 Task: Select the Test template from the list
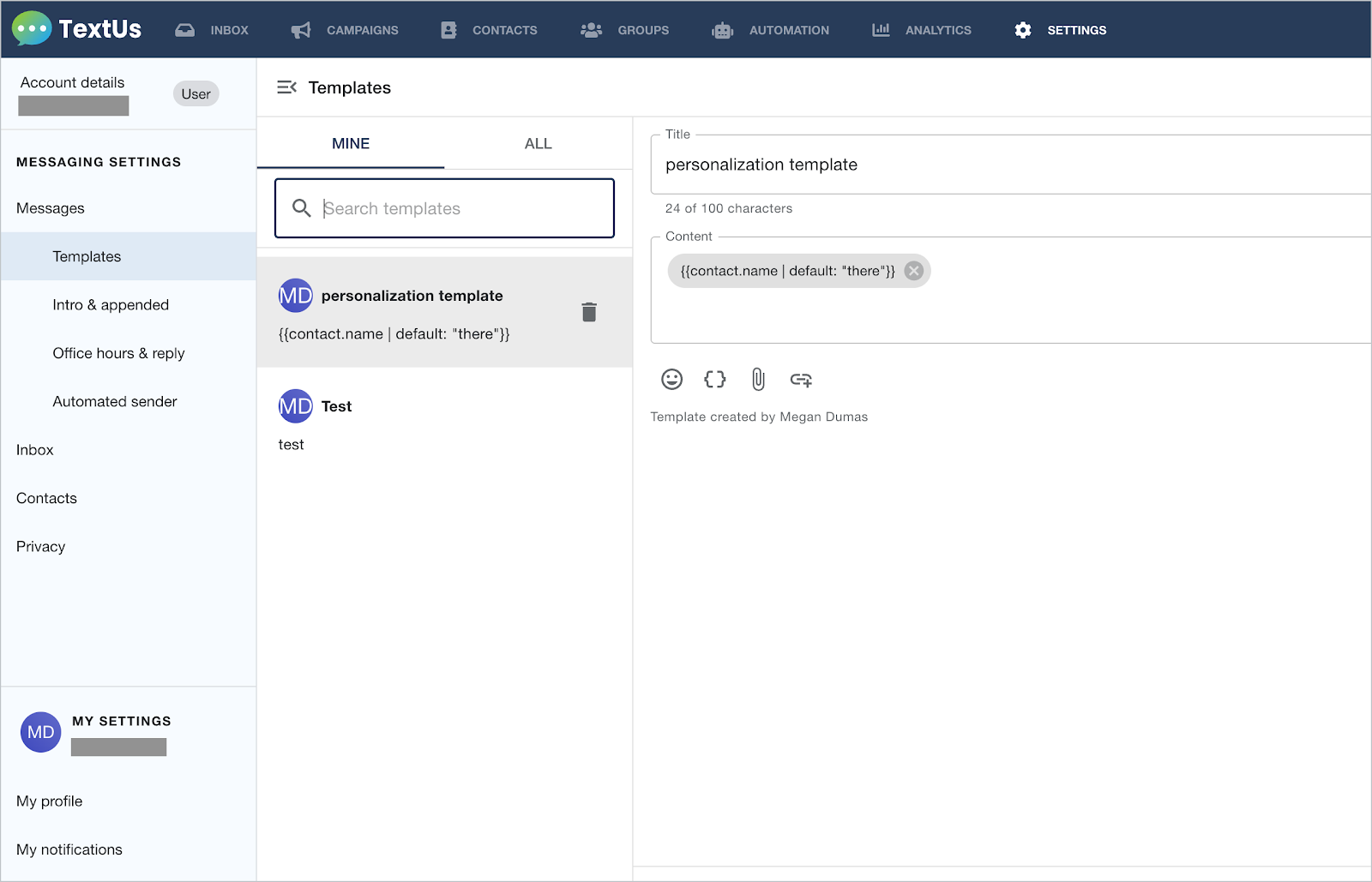pyautogui.click(x=403, y=420)
